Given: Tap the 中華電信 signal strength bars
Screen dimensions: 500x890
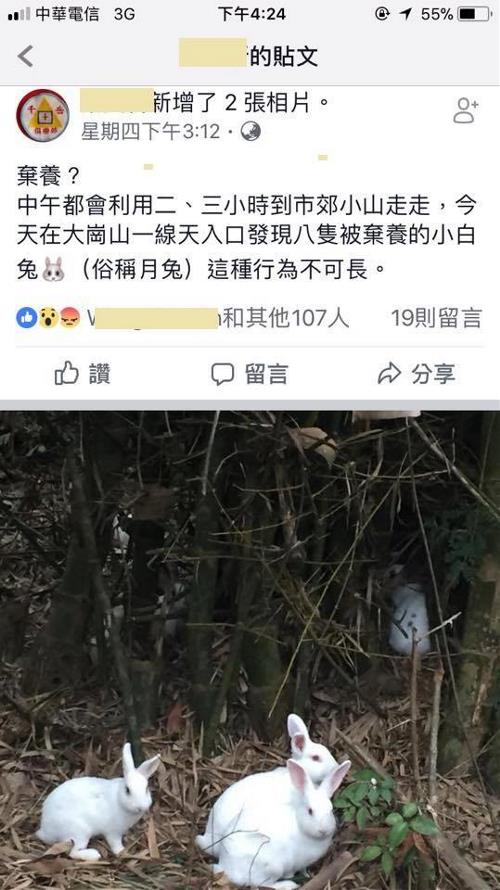Looking at the screenshot, I should click(19, 14).
